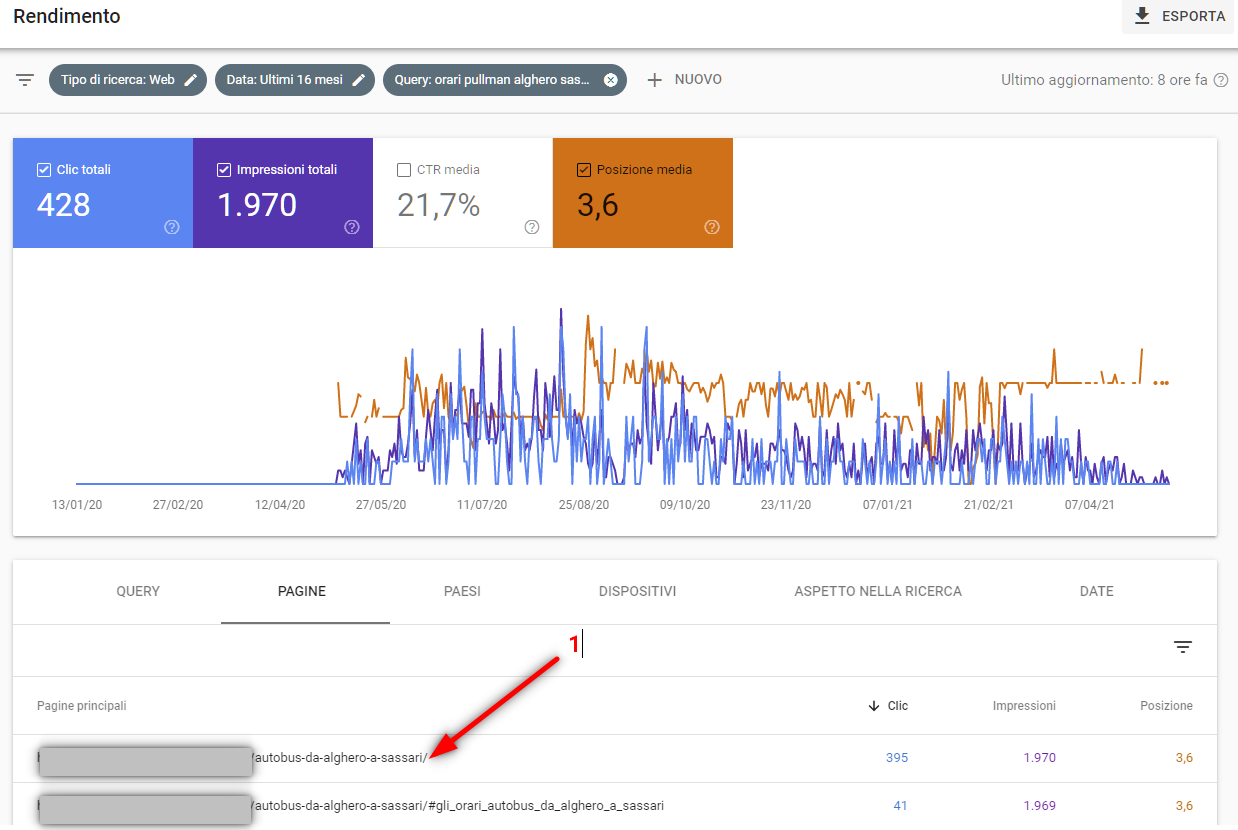
Task: Uncheck the Clic totali checkbox
Action: (x=43, y=170)
